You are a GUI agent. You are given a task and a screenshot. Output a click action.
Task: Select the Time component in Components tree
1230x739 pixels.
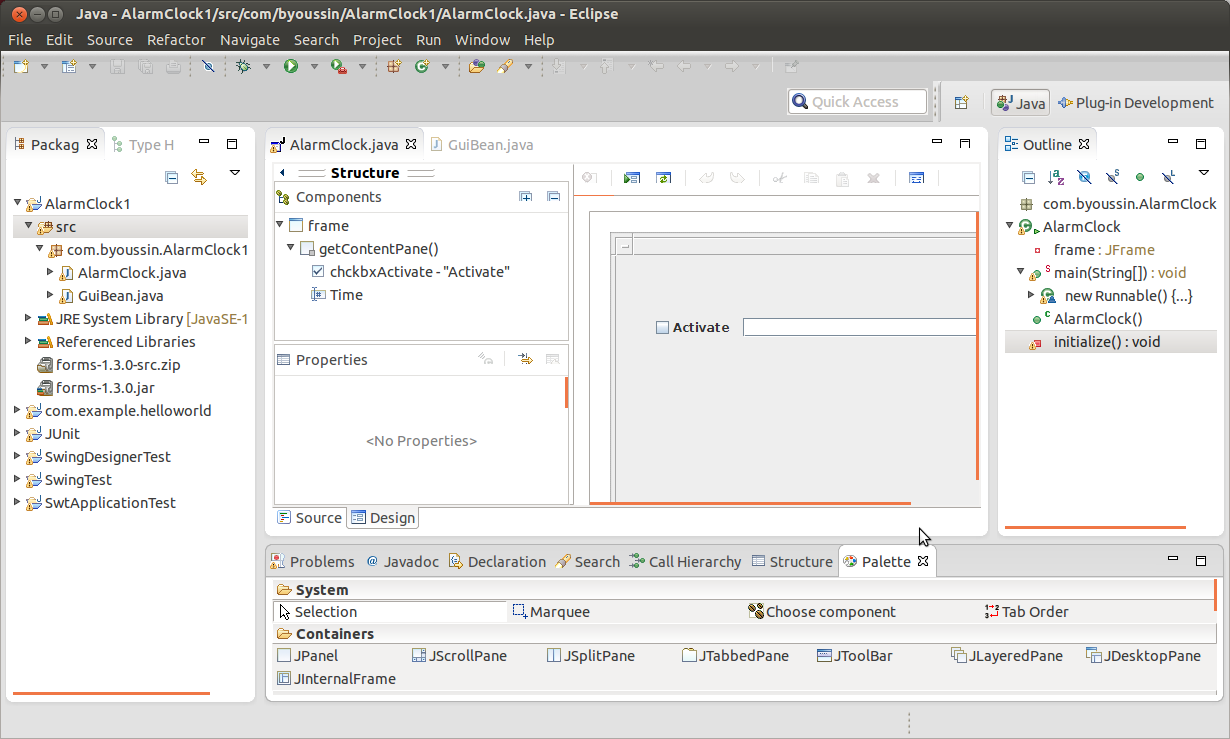pos(337,294)
